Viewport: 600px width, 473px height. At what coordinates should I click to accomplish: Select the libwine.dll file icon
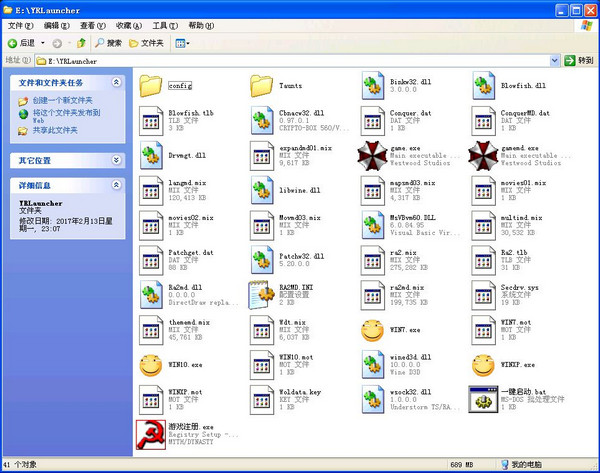261,190
